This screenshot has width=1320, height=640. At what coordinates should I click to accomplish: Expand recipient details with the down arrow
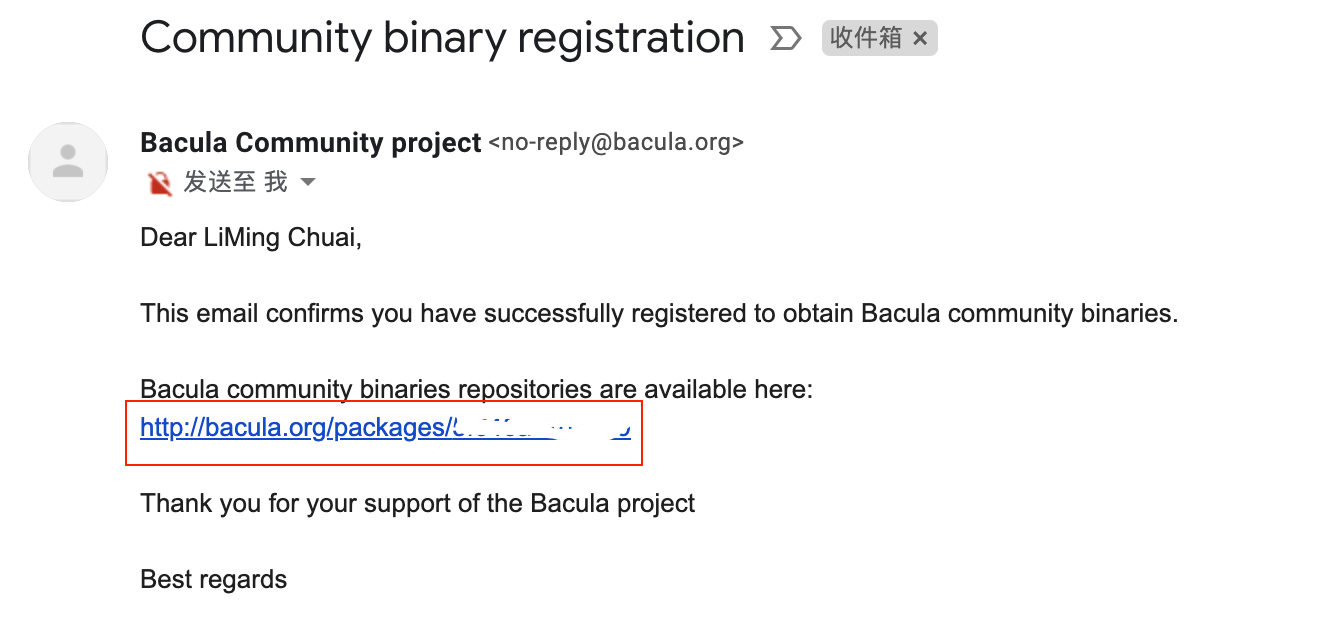308,182
